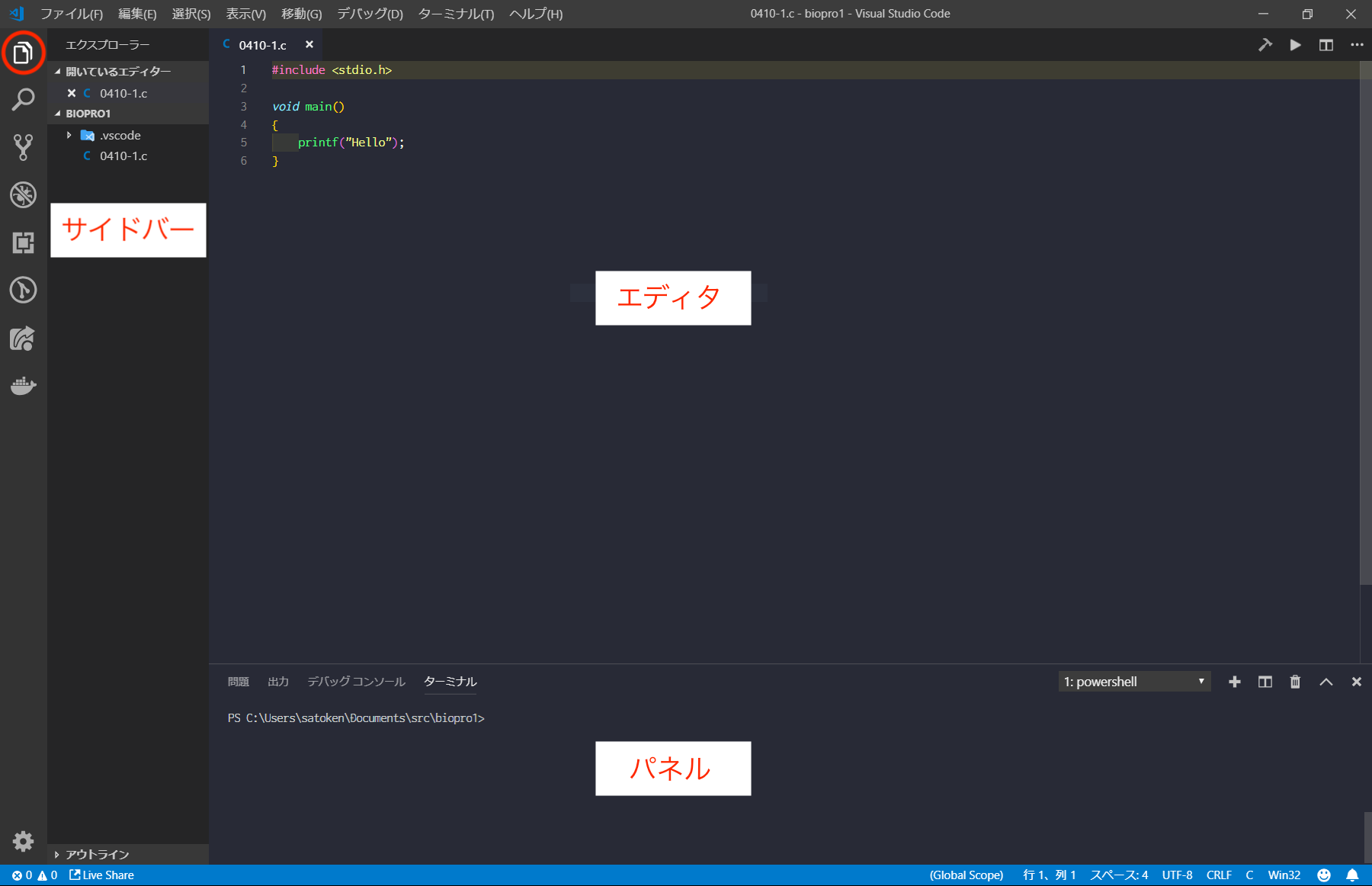Change indentation via スペース: 4
This screenshot has height=886, width=1372.
click(x=1119, y=875)
